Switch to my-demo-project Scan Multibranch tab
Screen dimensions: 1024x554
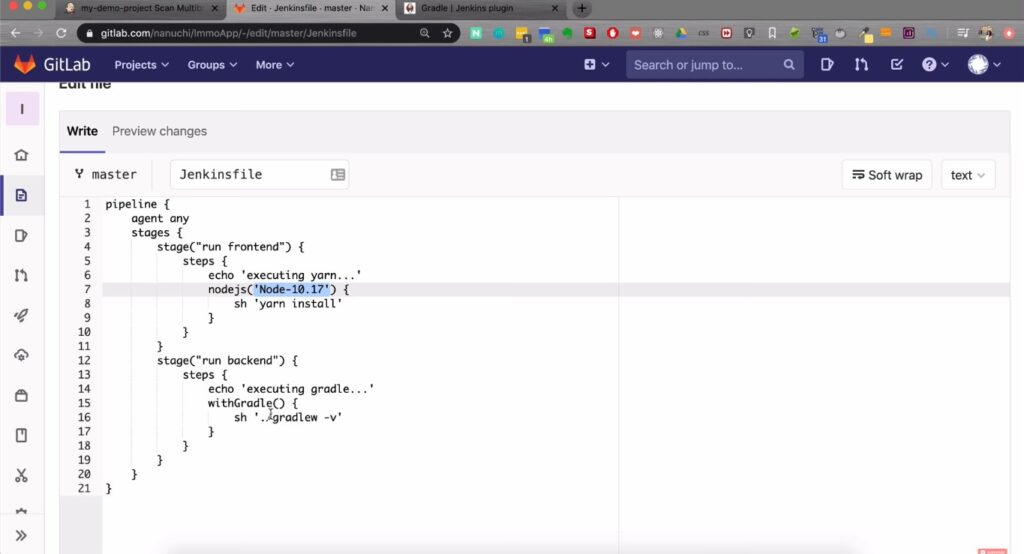142,8
